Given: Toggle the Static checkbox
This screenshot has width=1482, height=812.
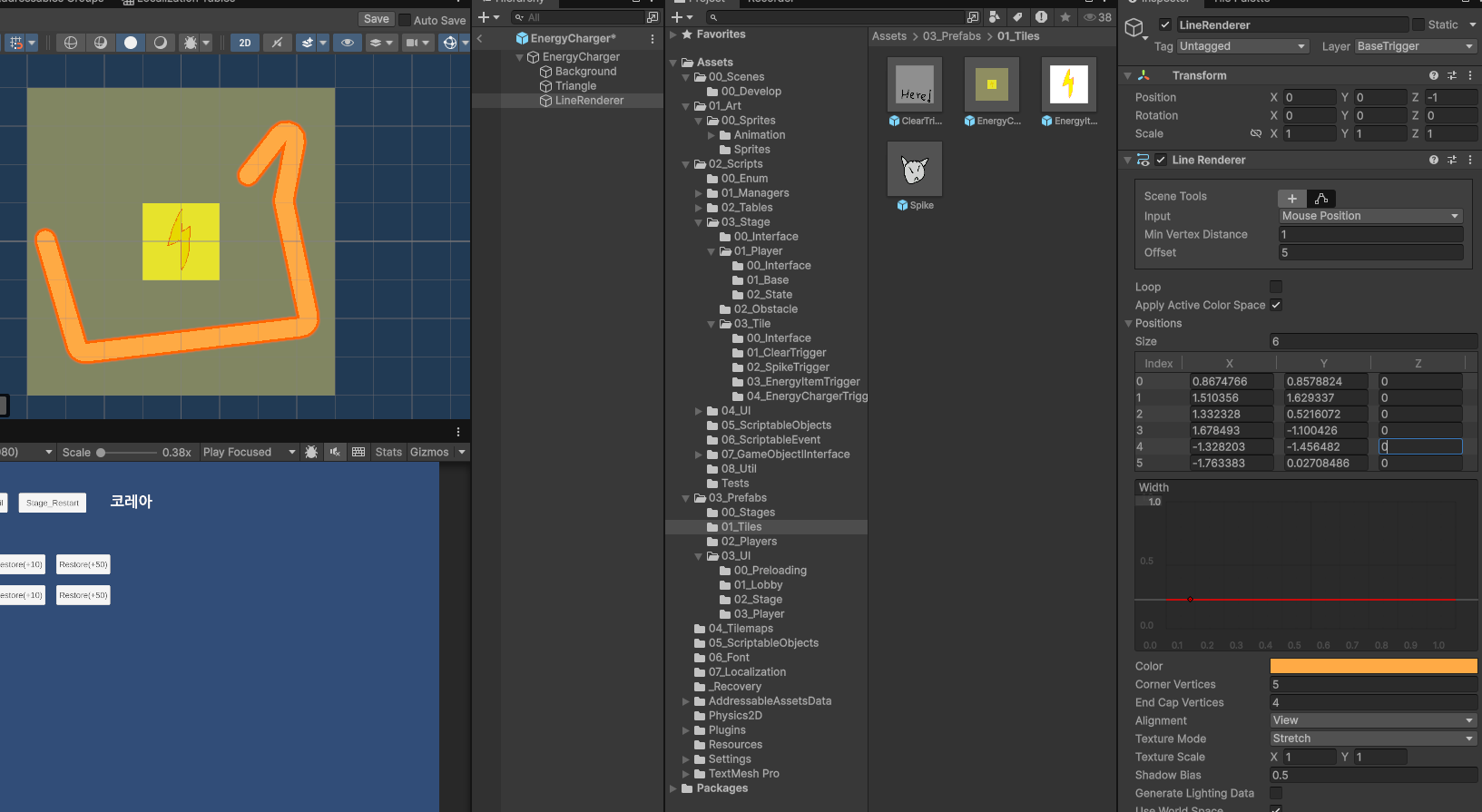Looking at the screenshot, I should point(1418,24).
